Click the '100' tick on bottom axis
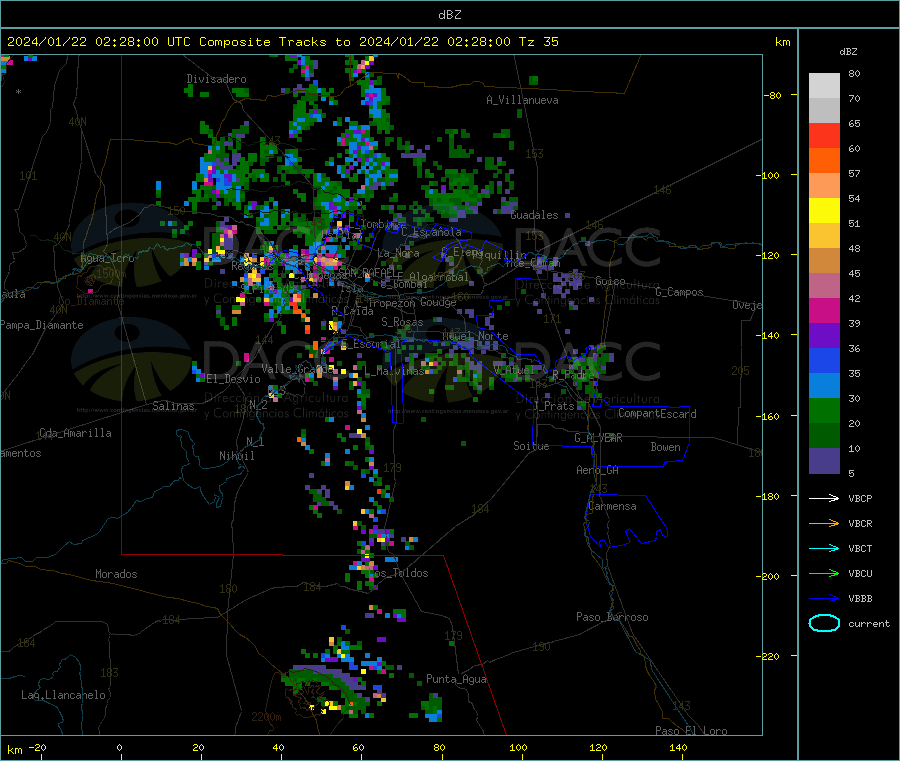The width and height of the screenshot is (900, 761). tap(518, 747)
